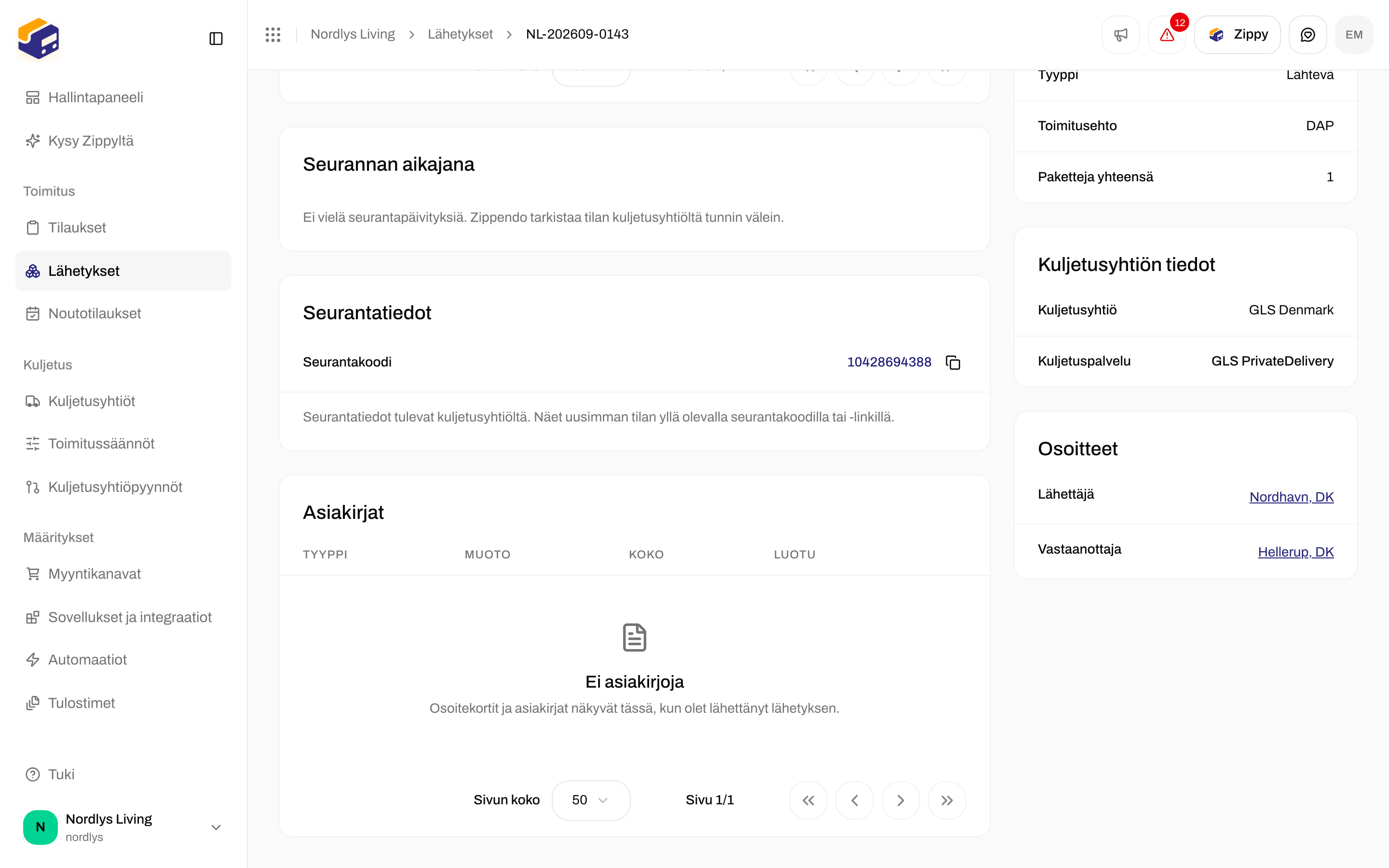Open Hallintapaneeli in the sidebar

[123, 97]
